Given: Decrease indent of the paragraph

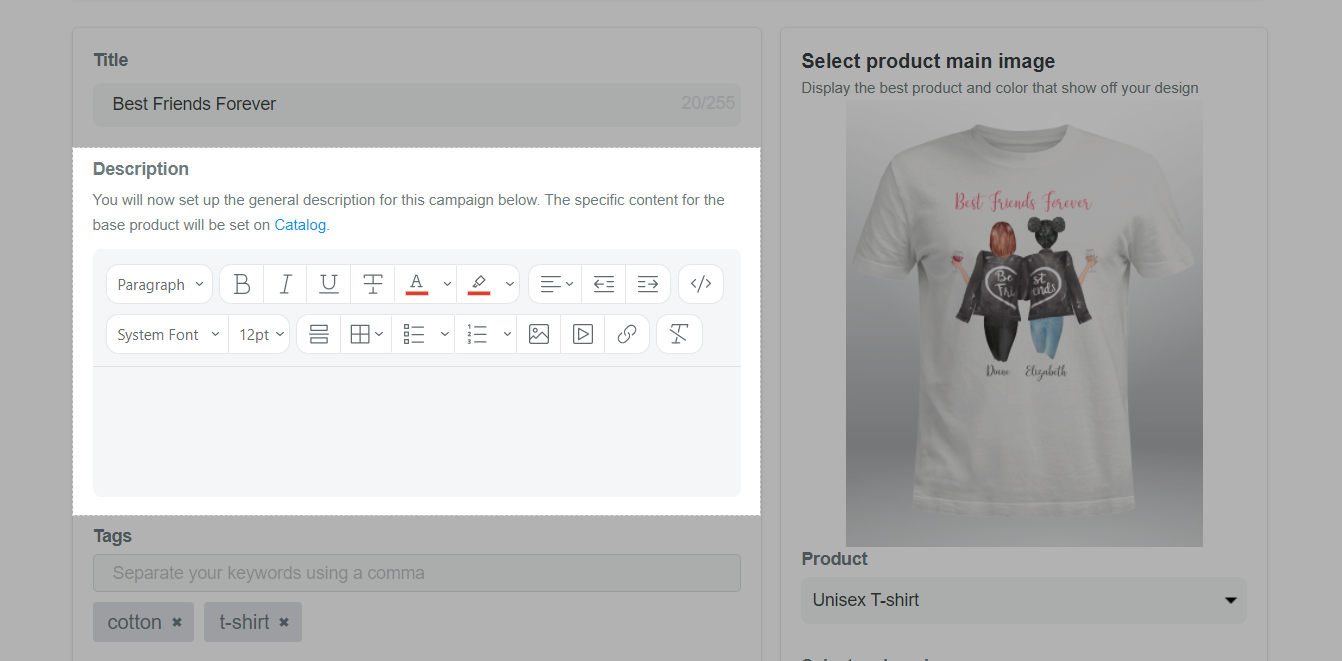Looking at the screenshot, I should coord(604,285).
